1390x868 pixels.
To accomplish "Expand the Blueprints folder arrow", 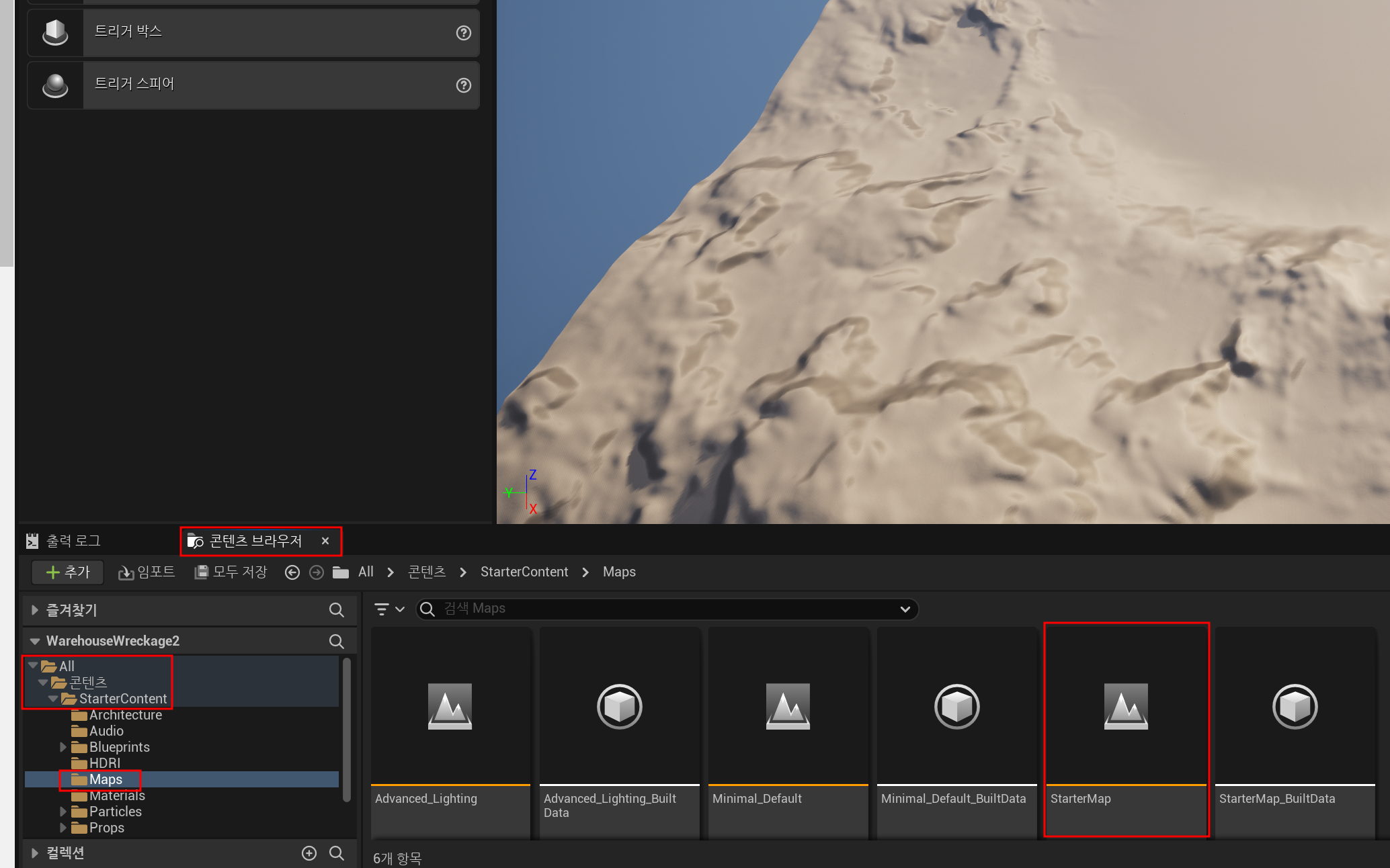I will point(63,747).
